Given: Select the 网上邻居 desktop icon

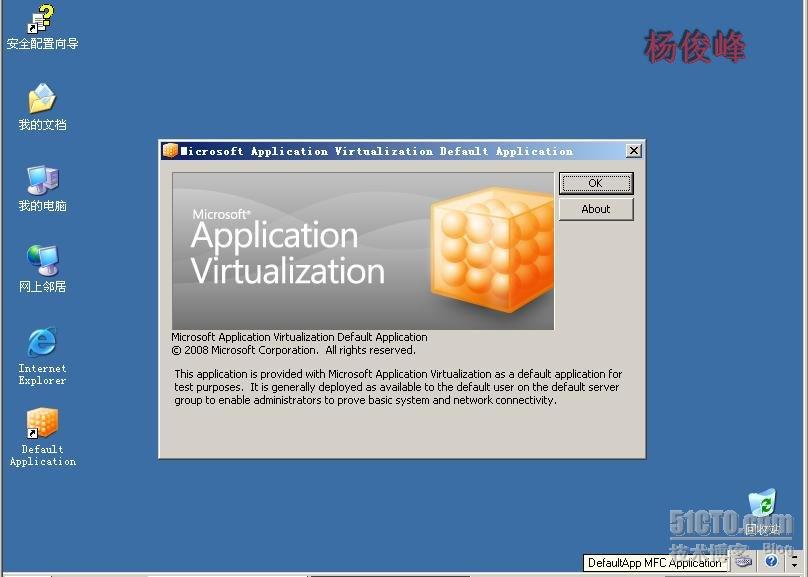Looking at the screenshot, I should point(42,269).
